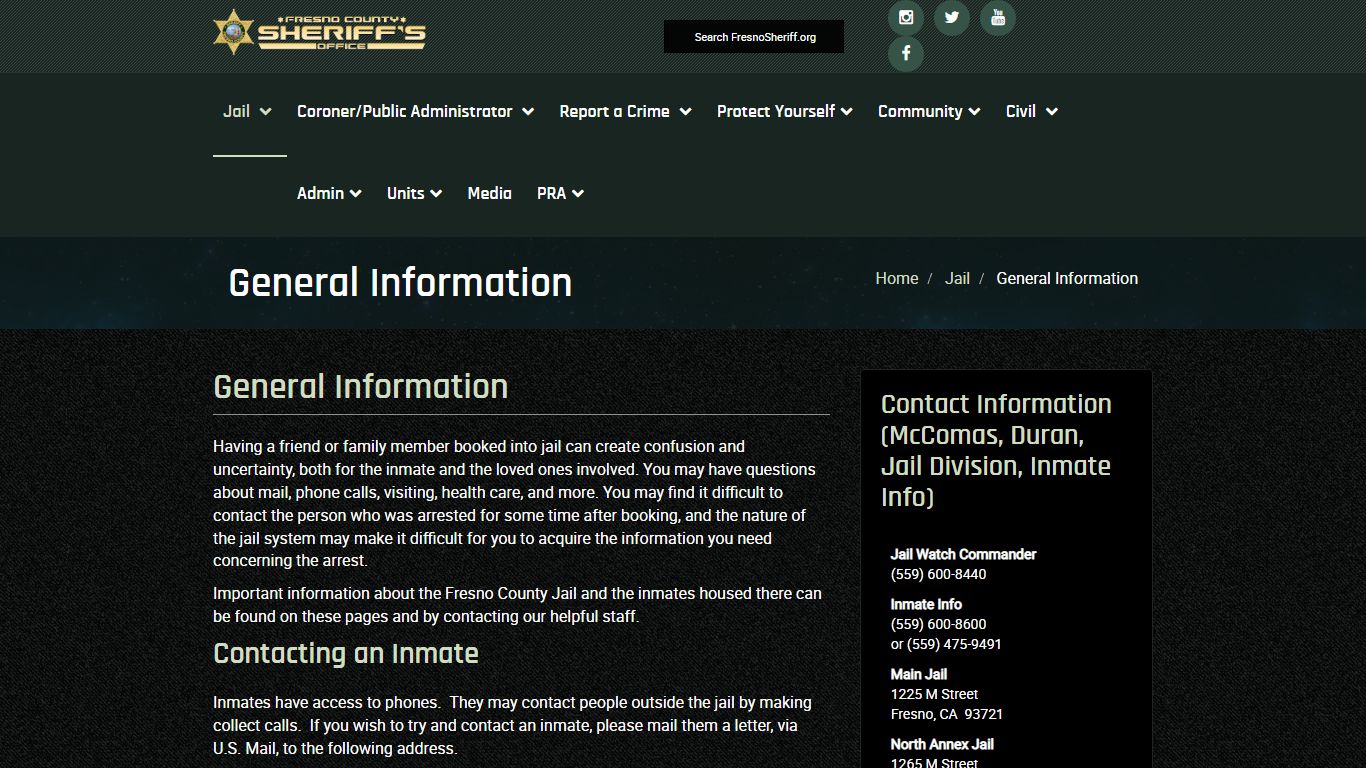Open the Report a Crime menu item

pos(615,111)
